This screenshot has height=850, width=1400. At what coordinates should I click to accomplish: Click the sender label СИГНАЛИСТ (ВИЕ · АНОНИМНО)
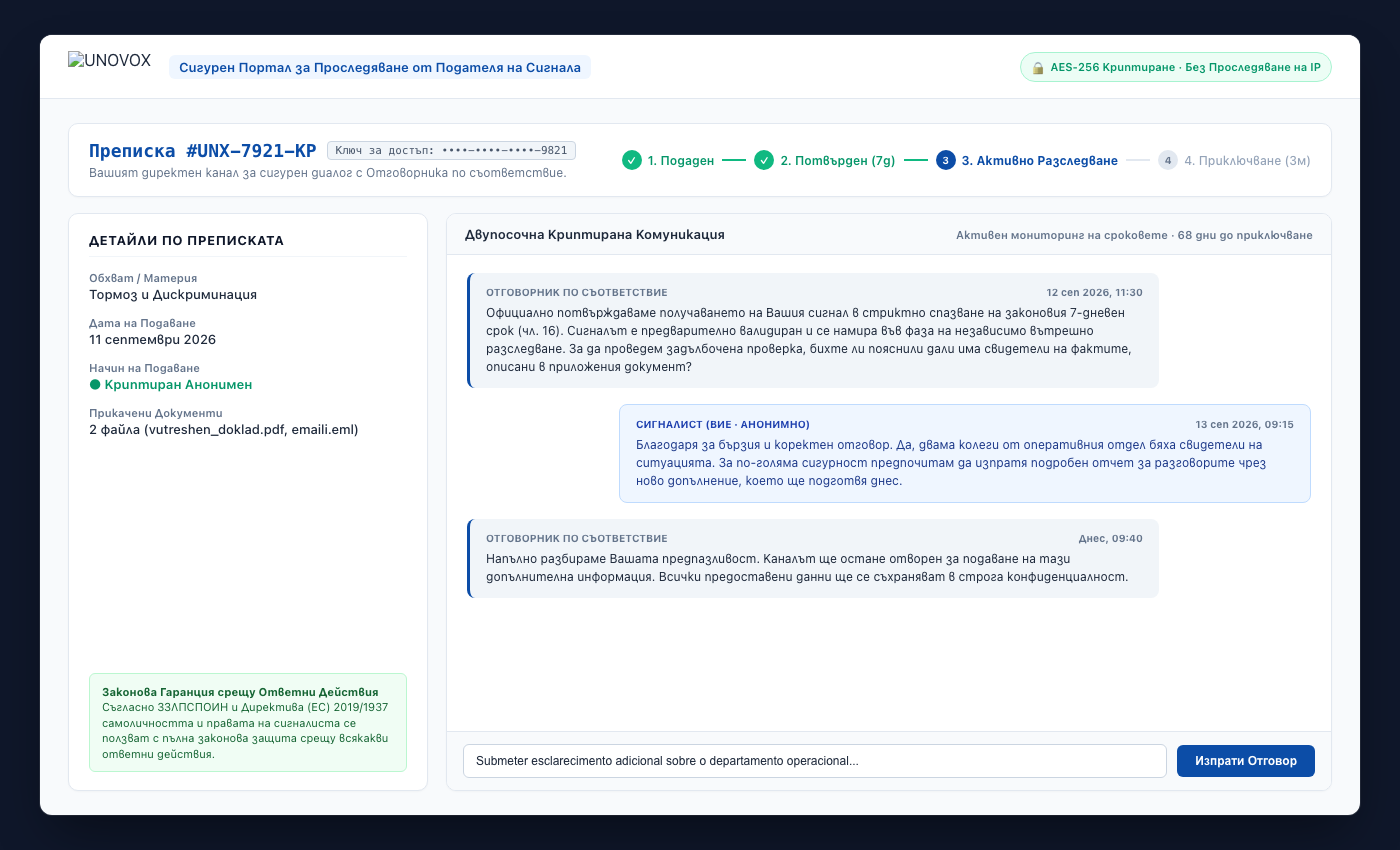coord(723,425)
